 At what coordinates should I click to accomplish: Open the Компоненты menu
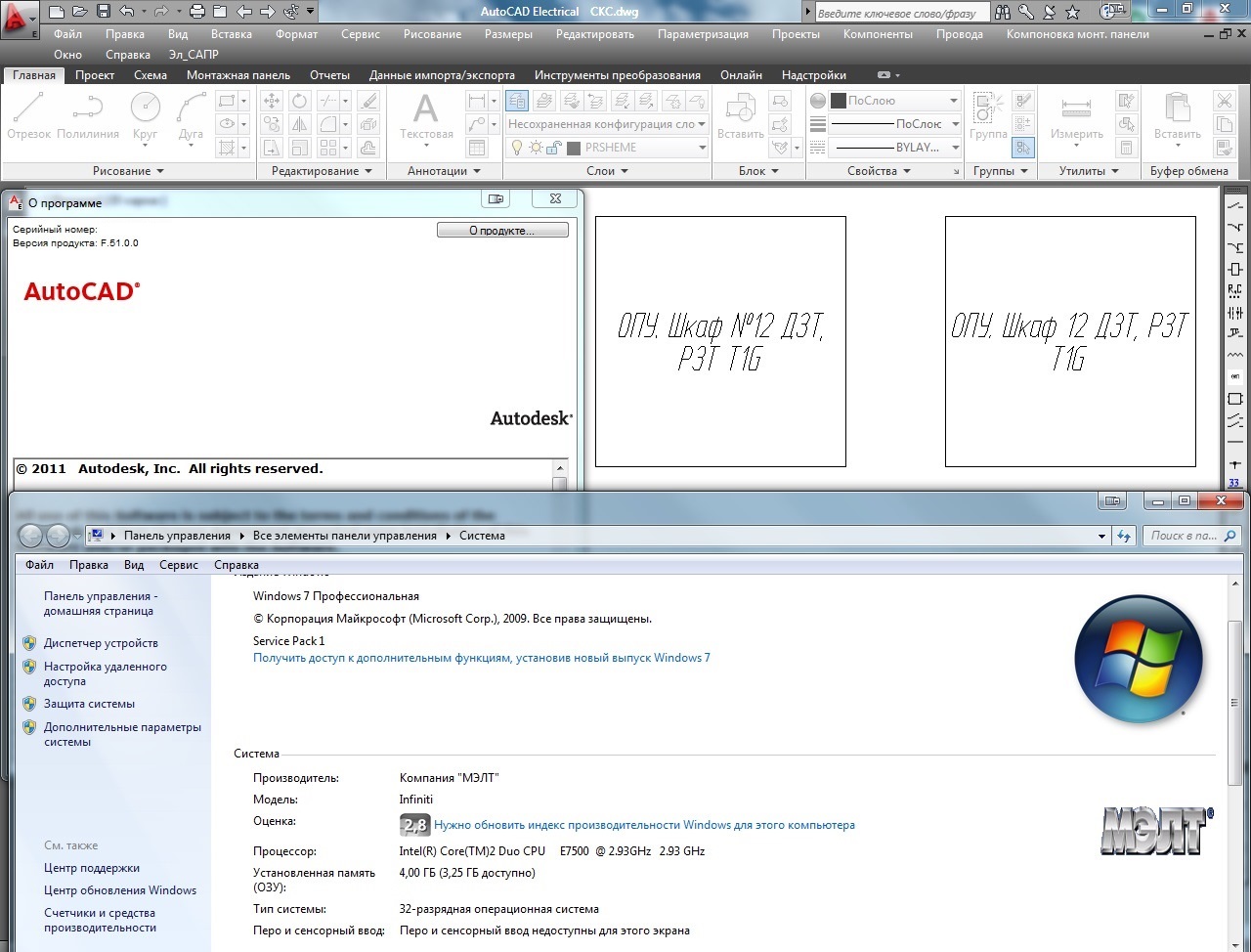878,34
